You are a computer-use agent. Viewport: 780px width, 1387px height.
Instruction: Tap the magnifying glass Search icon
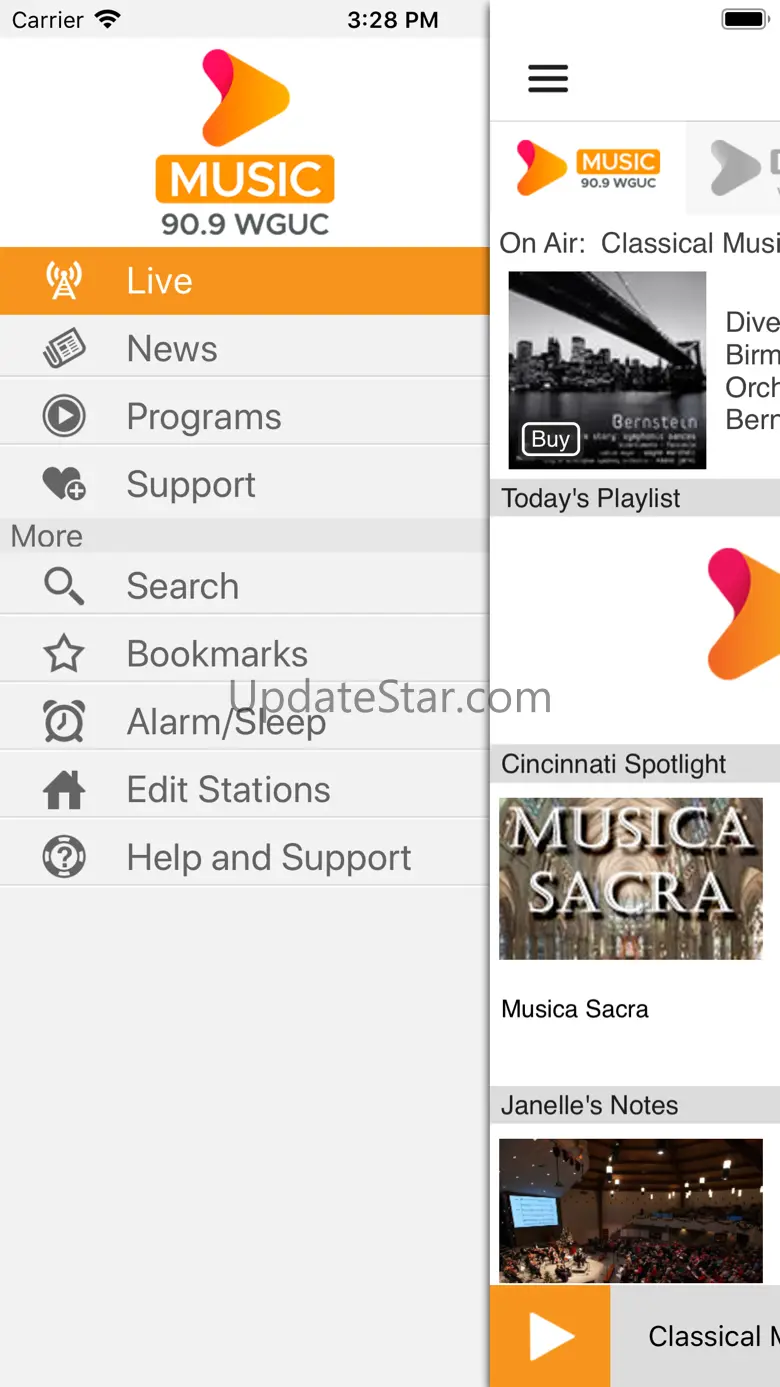64,586
